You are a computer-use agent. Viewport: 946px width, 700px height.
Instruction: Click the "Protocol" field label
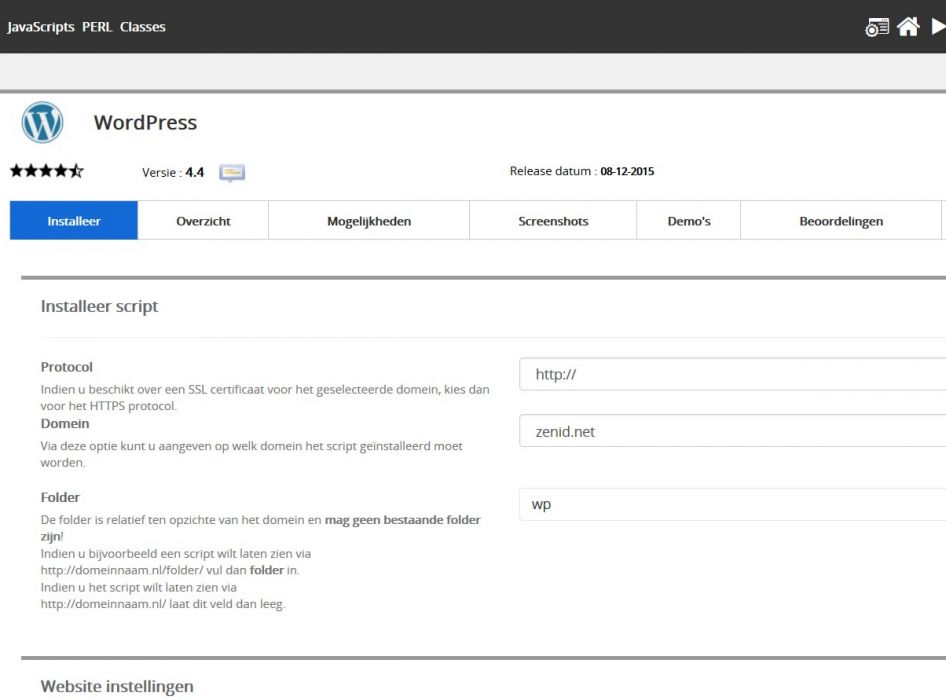point(66,367)
